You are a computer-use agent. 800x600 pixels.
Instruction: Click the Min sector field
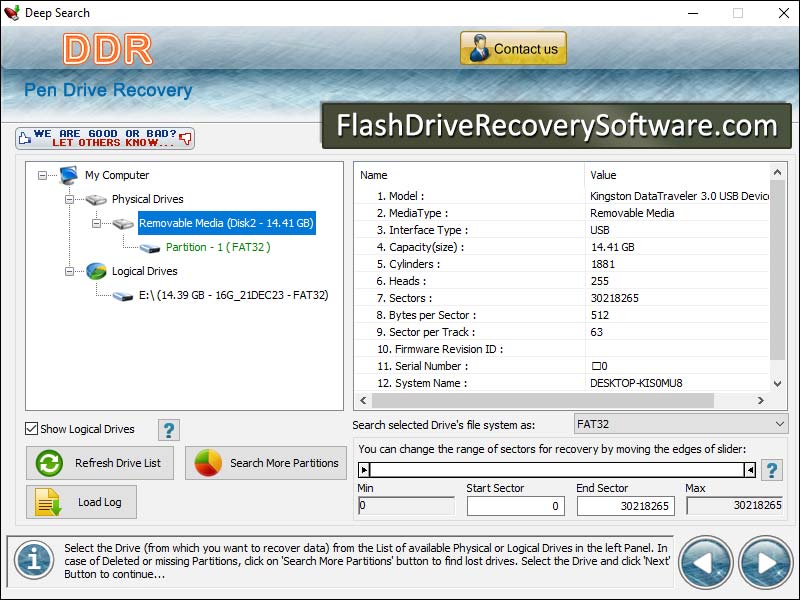click(406, 506)
